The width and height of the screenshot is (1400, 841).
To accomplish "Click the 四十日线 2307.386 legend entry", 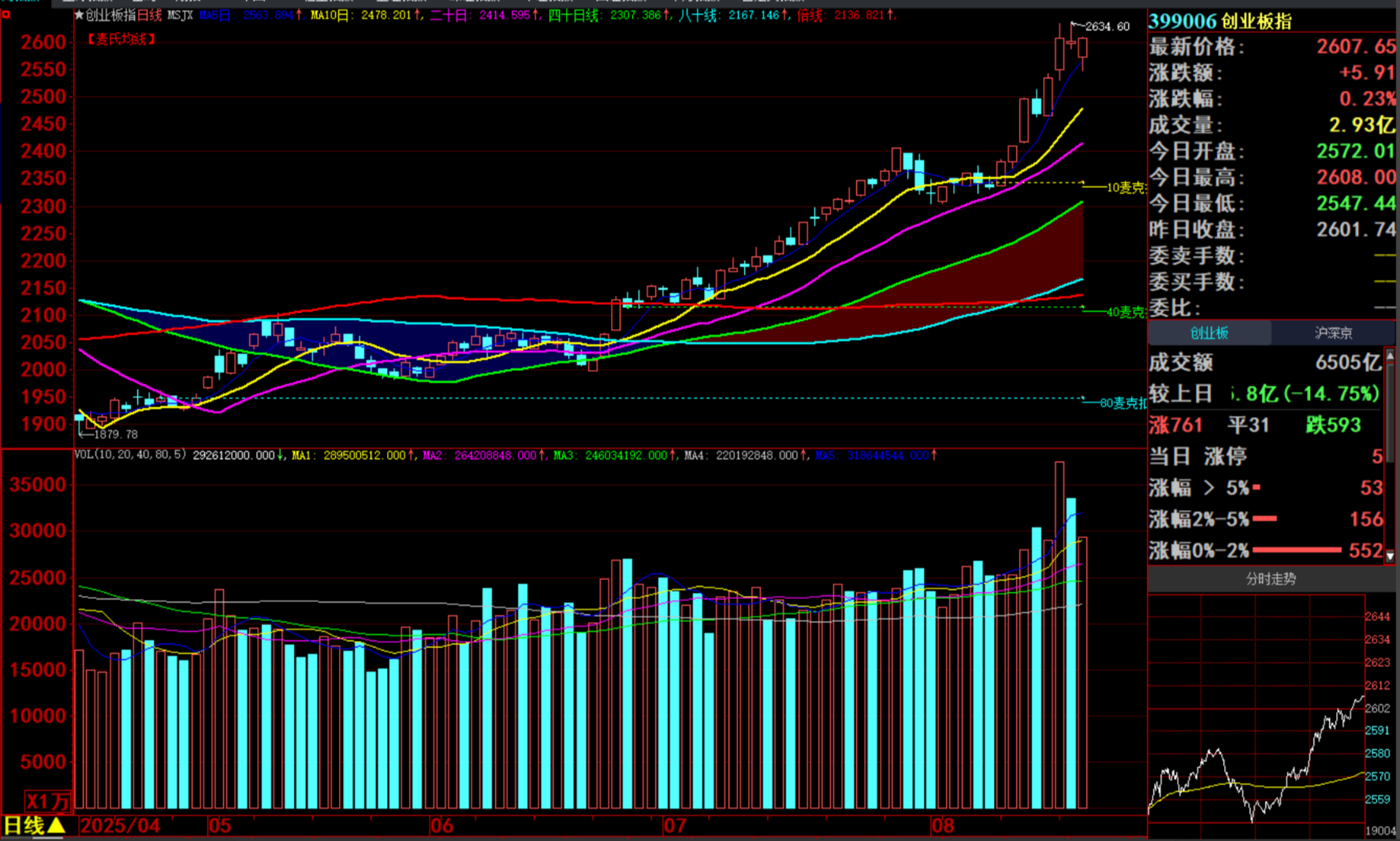I will [609, 15].
